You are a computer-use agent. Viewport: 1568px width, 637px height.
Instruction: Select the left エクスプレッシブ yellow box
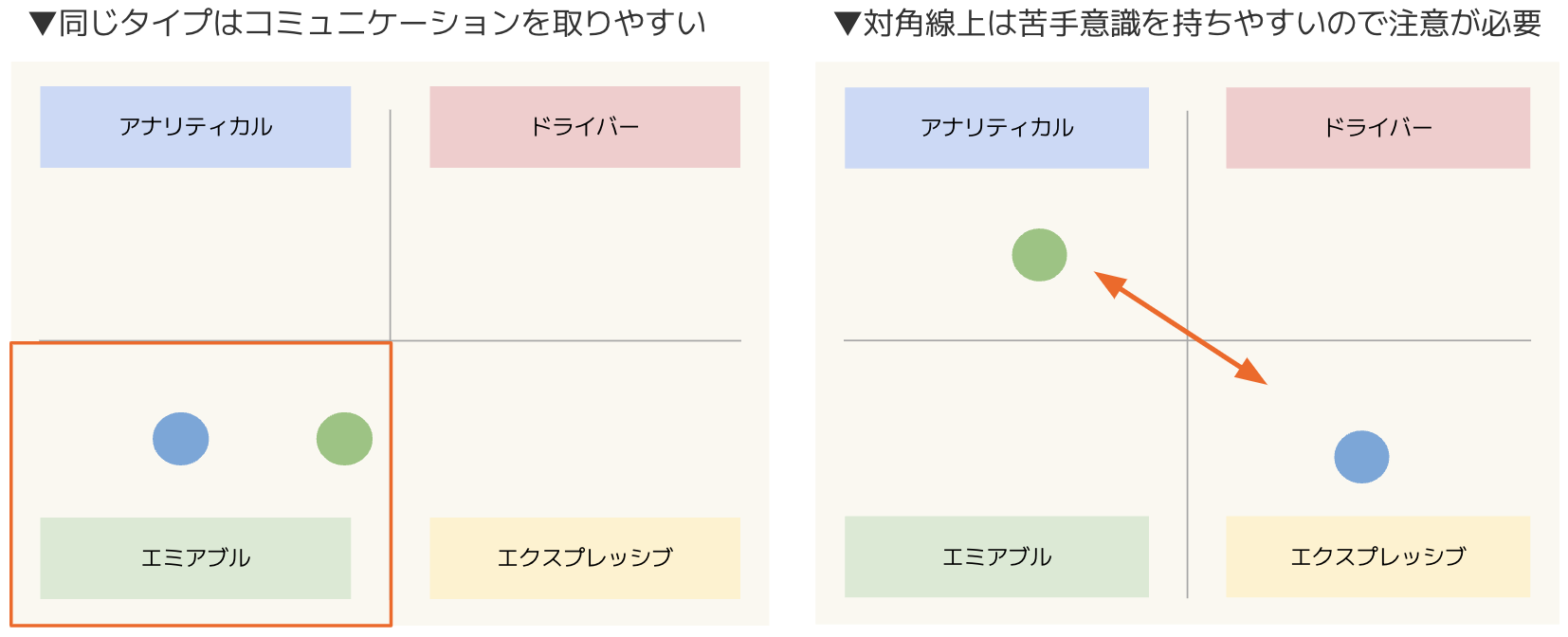tap(585, 557)
